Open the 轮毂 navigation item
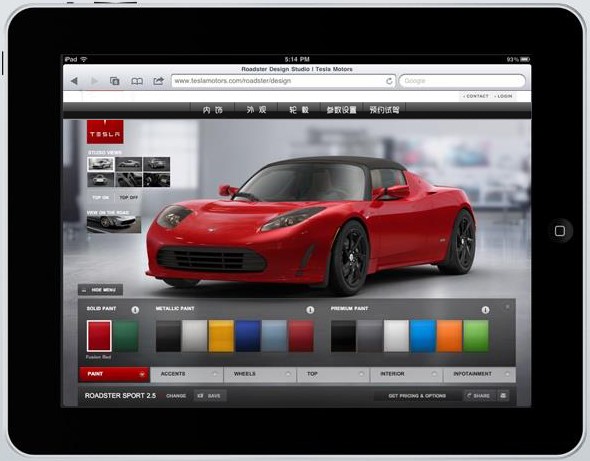Screen dimensions: 590x461 click(299, 110)
